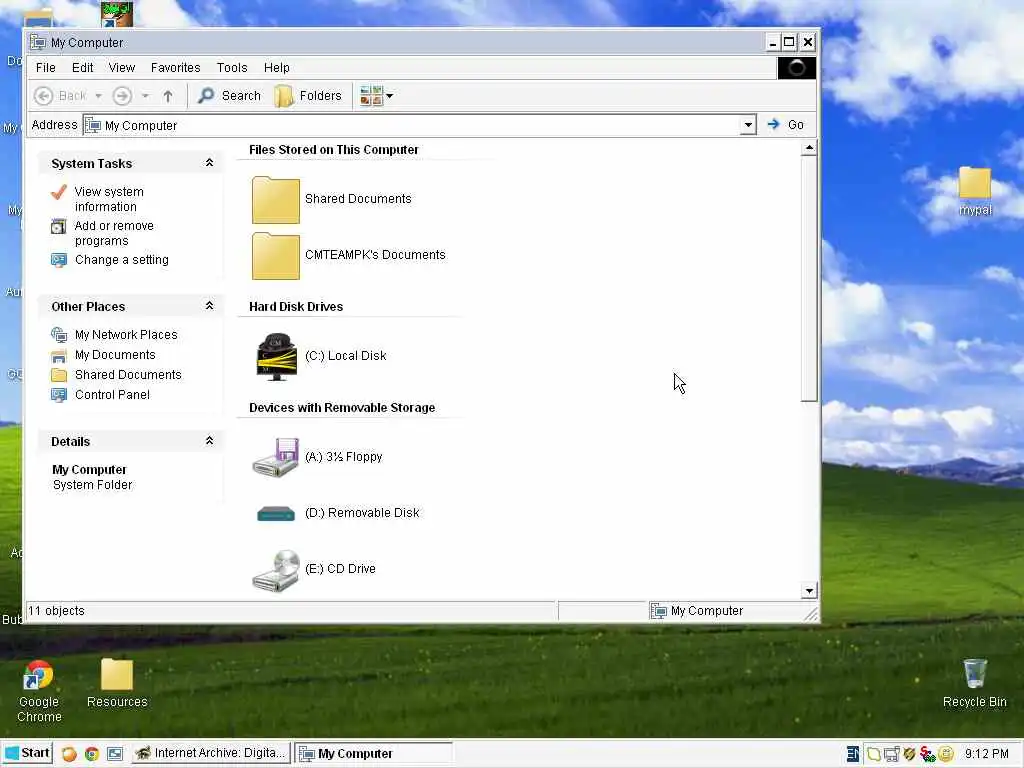
Task: Expand the Address bar dropdown
Action: point(748,125)
